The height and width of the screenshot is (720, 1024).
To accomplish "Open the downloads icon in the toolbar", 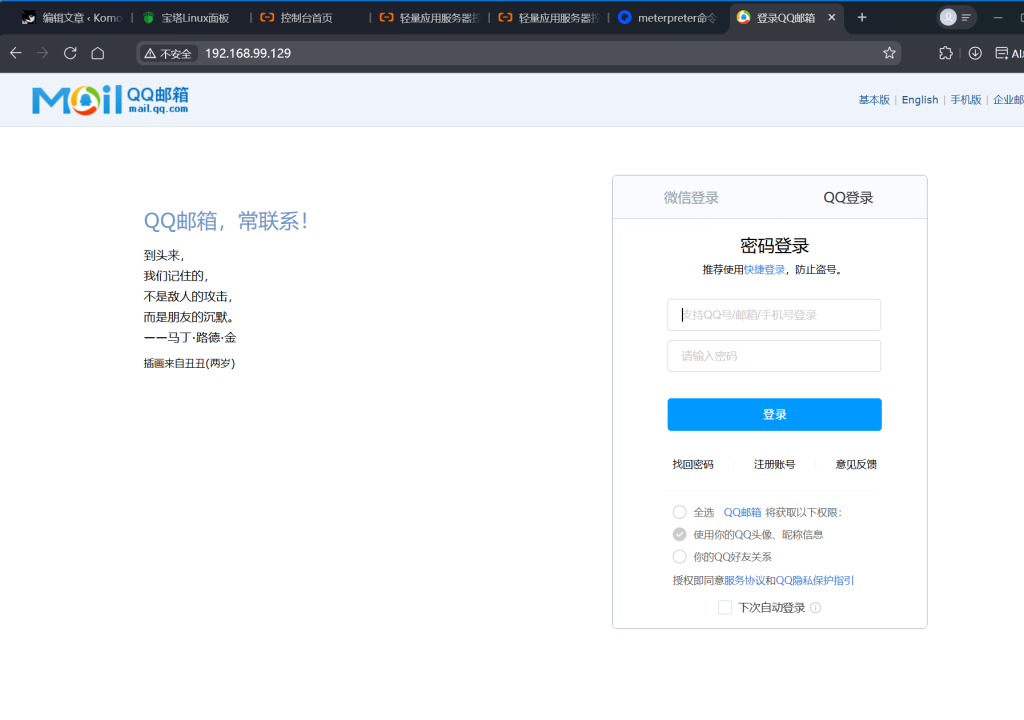I will pyautogui.click(x=975, y=53).
